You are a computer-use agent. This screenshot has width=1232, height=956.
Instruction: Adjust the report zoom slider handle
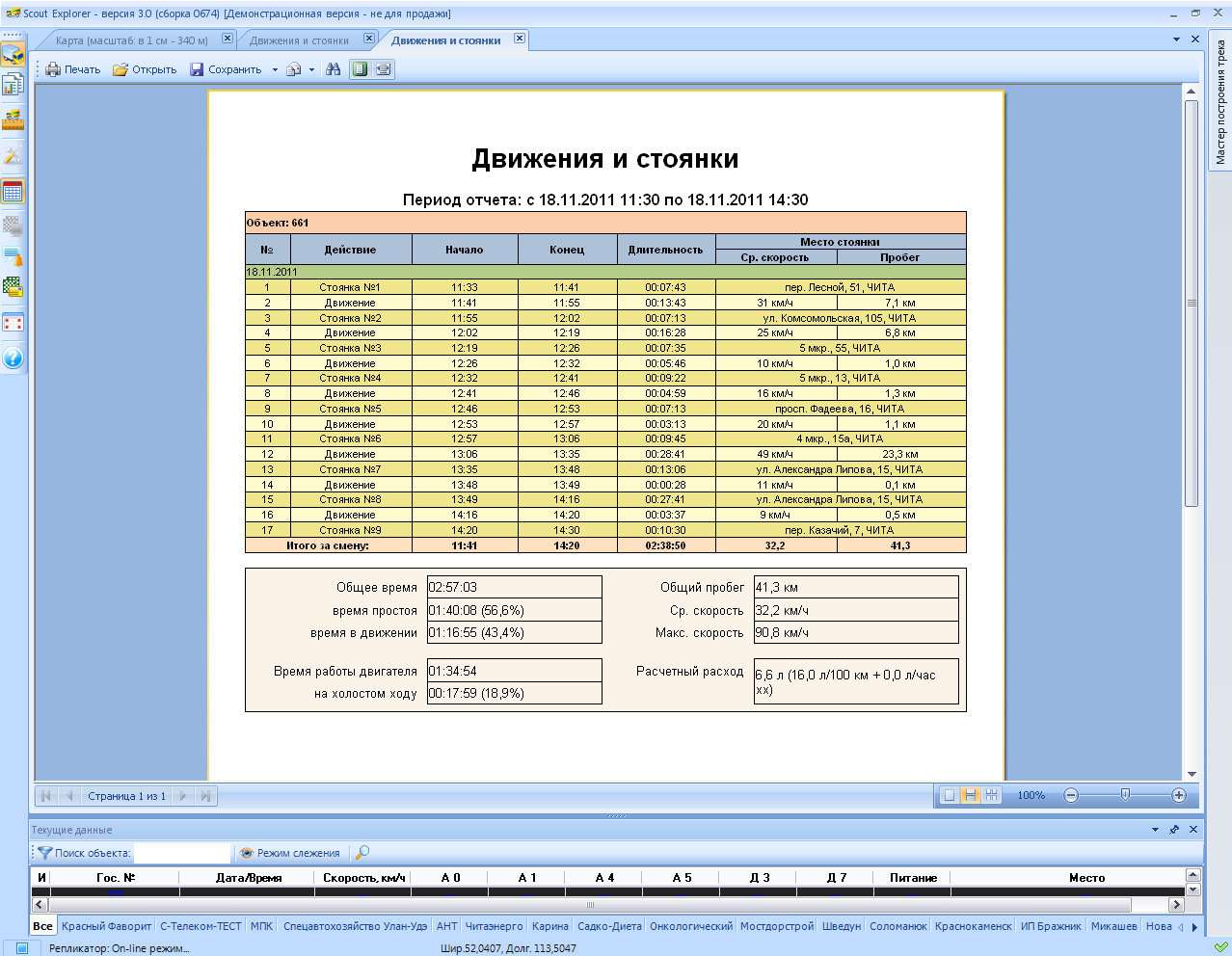coord(1125,795)
